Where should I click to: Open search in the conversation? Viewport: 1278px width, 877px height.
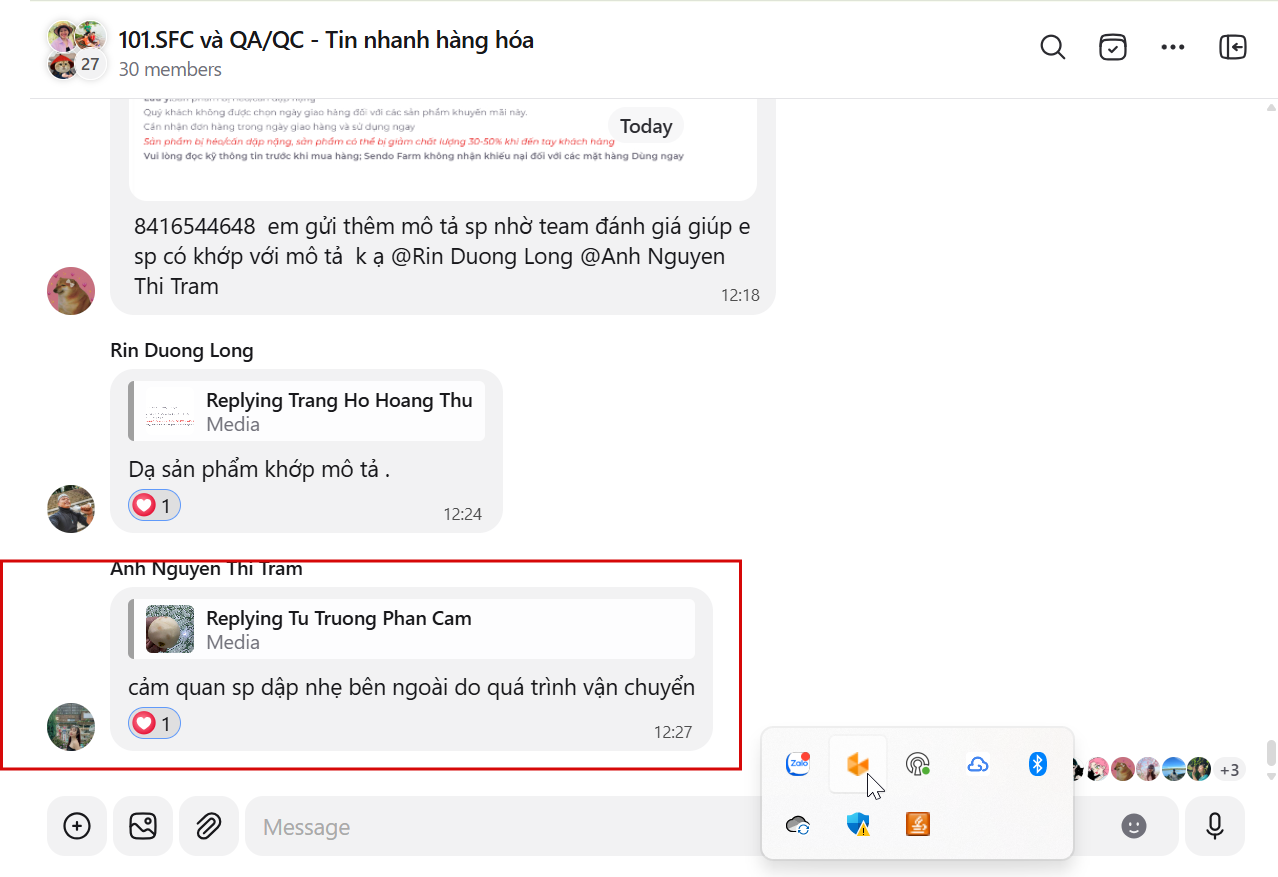(1052, 47)
